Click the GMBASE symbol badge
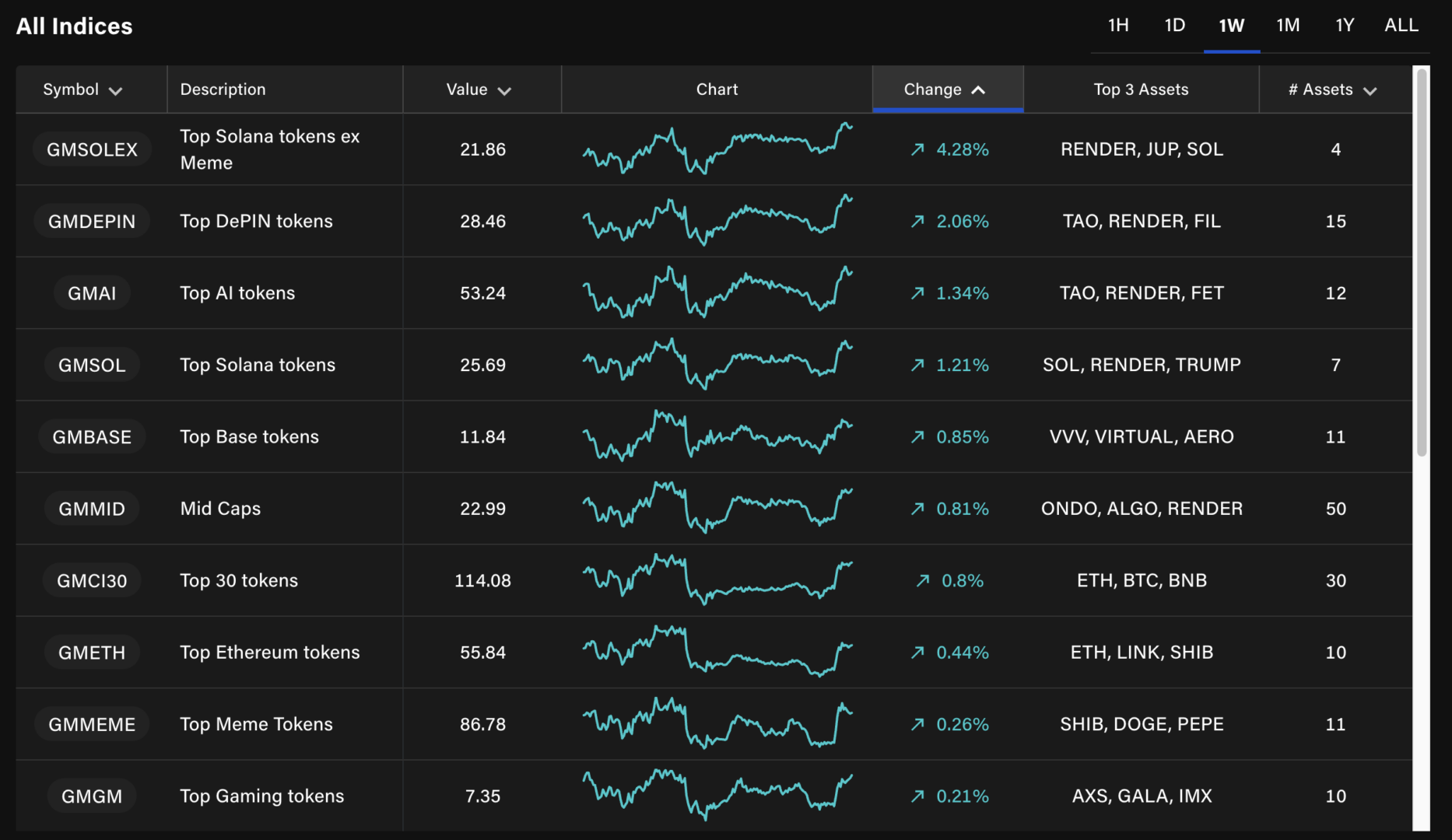Image resolution: width=1452 pixels, height=840 pixels. [x=92, y=437]
